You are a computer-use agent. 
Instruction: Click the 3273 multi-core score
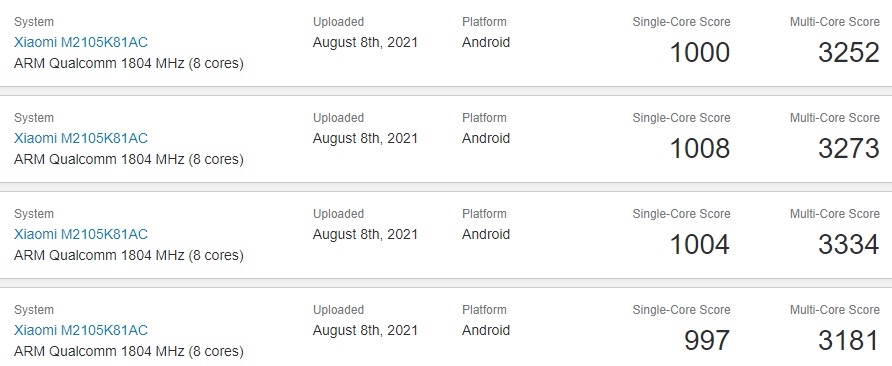849,149
